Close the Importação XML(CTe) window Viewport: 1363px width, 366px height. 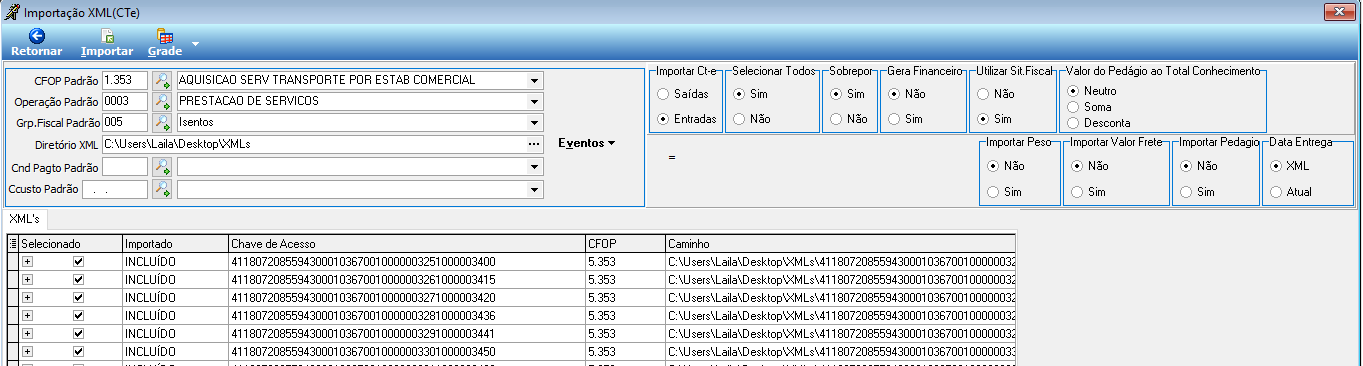coord(1338,11)
